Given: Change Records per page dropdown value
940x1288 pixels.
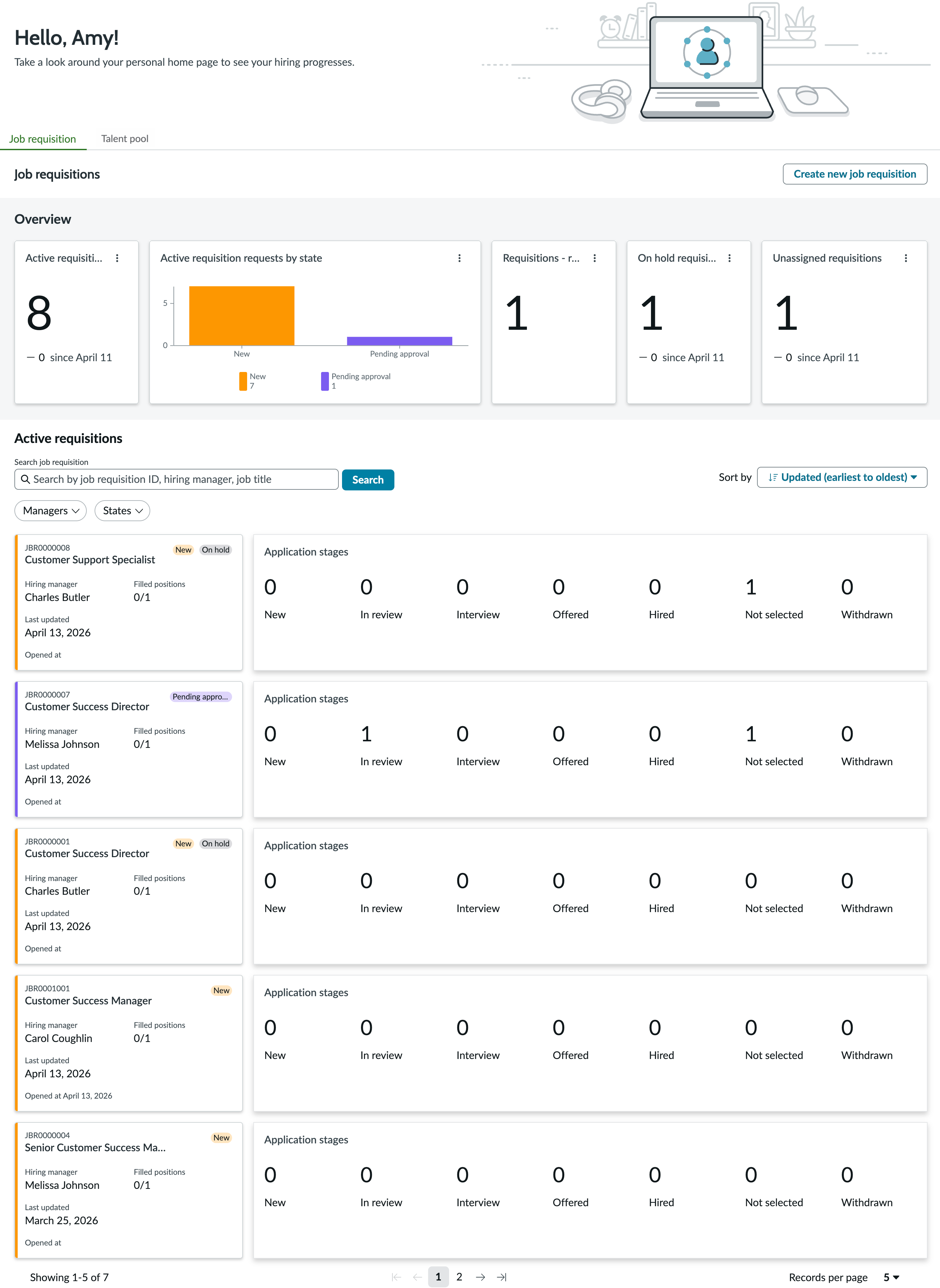Looking at the screenshot, I should click(891, 1277).
